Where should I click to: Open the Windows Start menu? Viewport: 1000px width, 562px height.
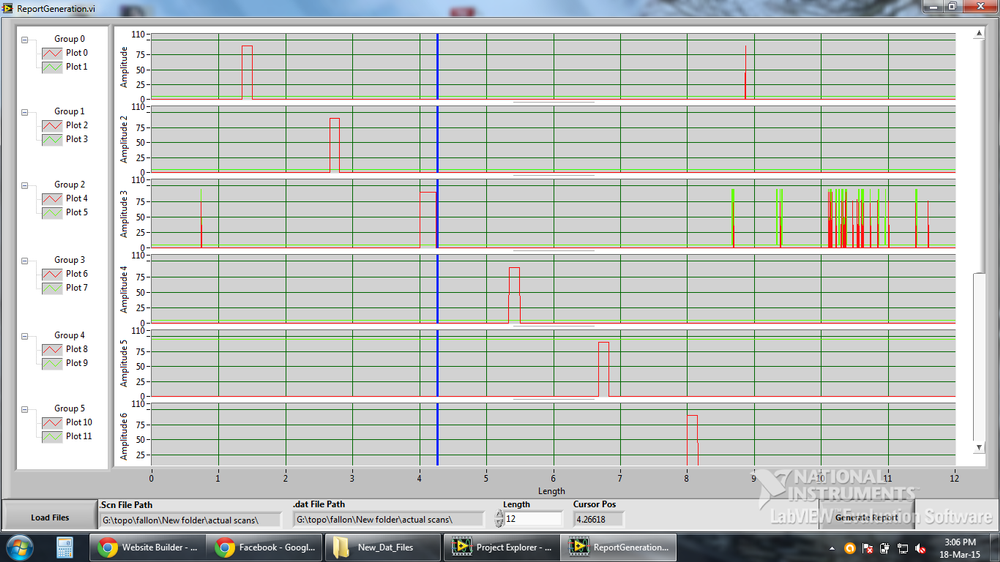tap(19, 547)
